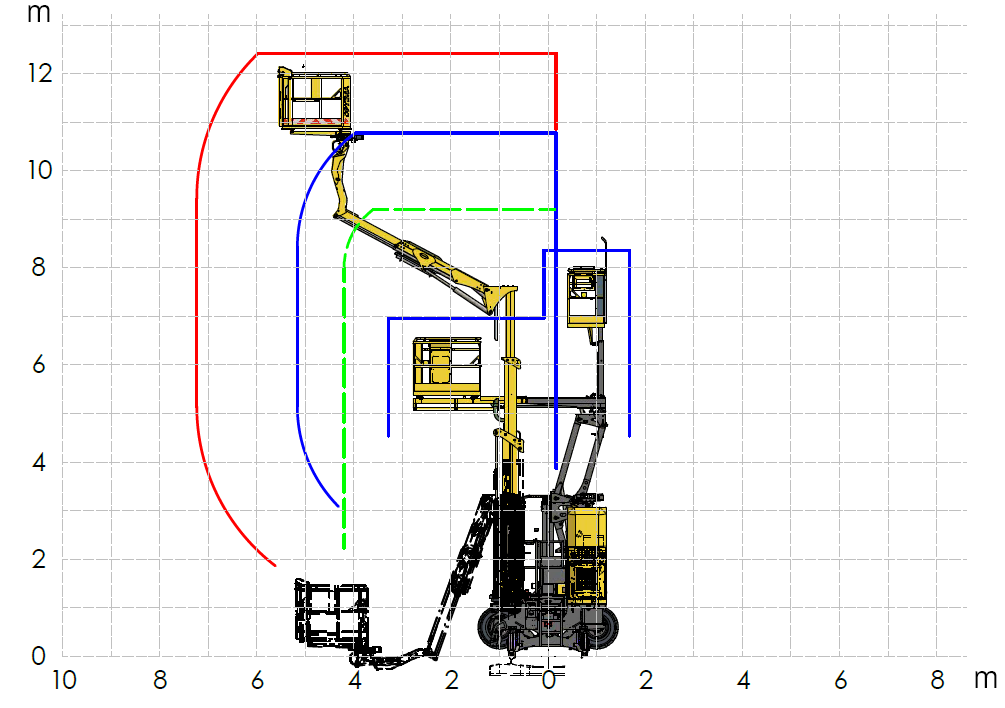
Task: Toggle the blue working envelope curve
Action: [460, 132]
